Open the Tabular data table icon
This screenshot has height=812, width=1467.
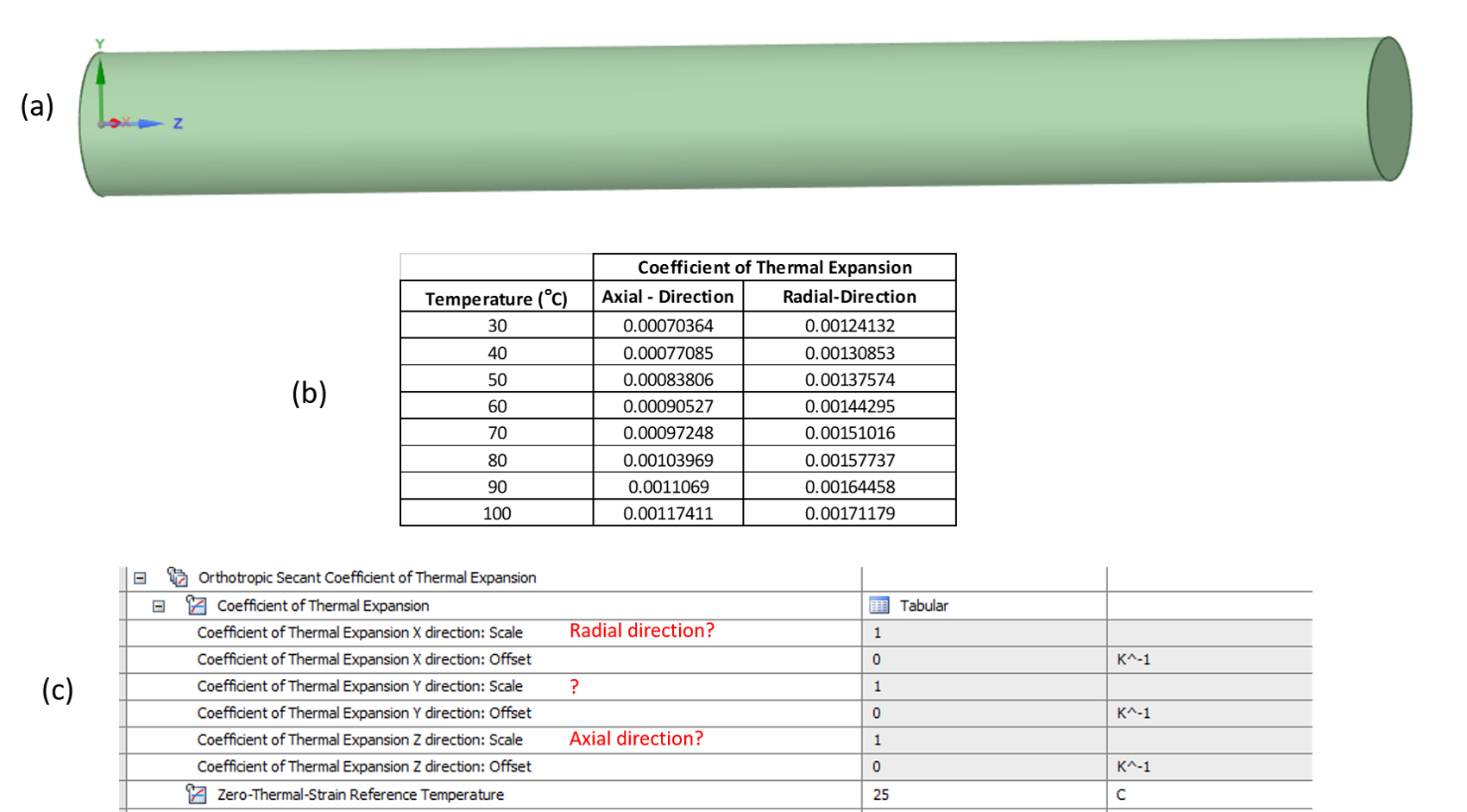pyautogui.click(x=879, y=606)
